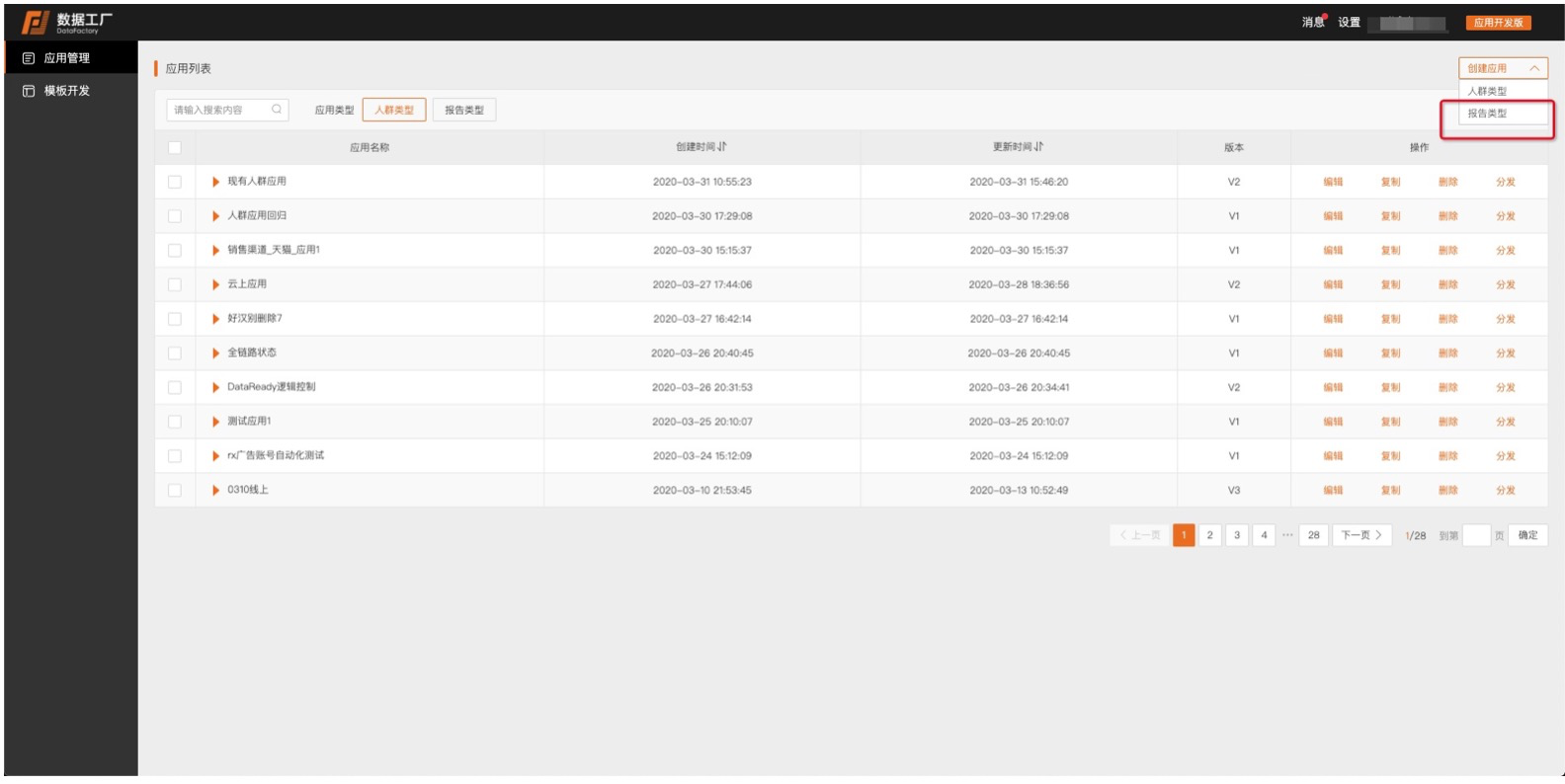Check the box for 人群应用回归

pyautogui.click(x=175, y=215)
